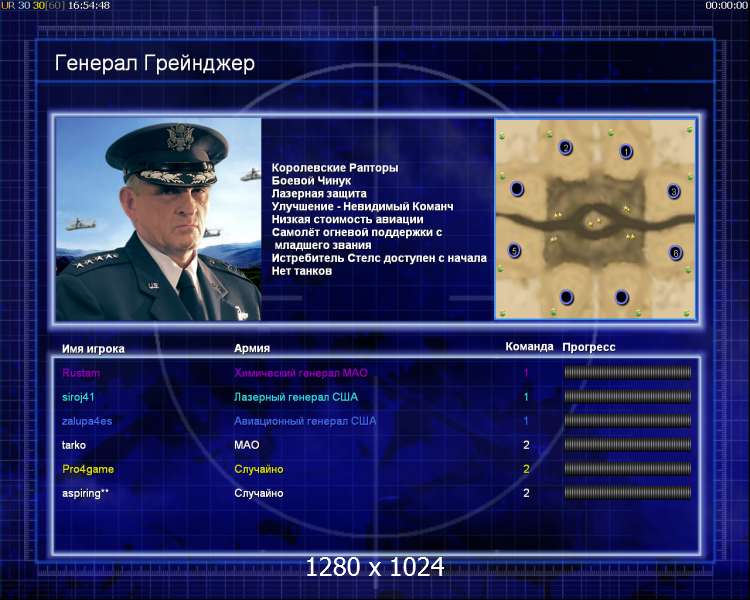Click the 00:00:00 timer at top right
This screenshot has height=600, width=750.
(x=726, y=5)
